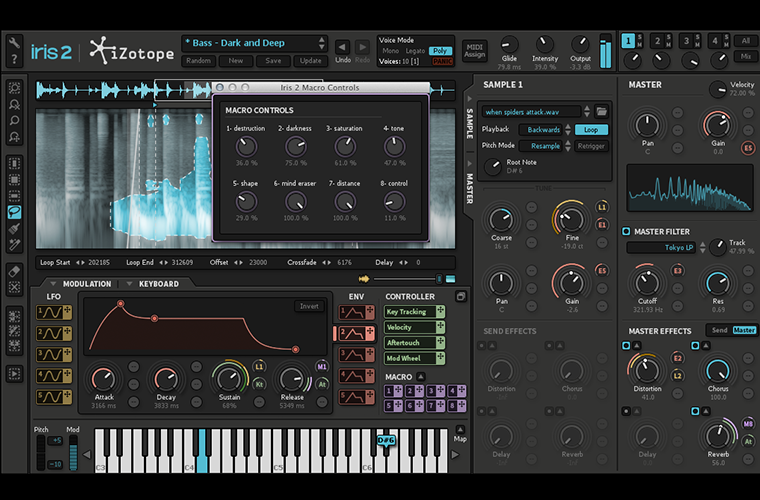The width and height of the screenshot is (760, 500).
Task: Click the Map expander above keyboard
Action: point(460,430)
